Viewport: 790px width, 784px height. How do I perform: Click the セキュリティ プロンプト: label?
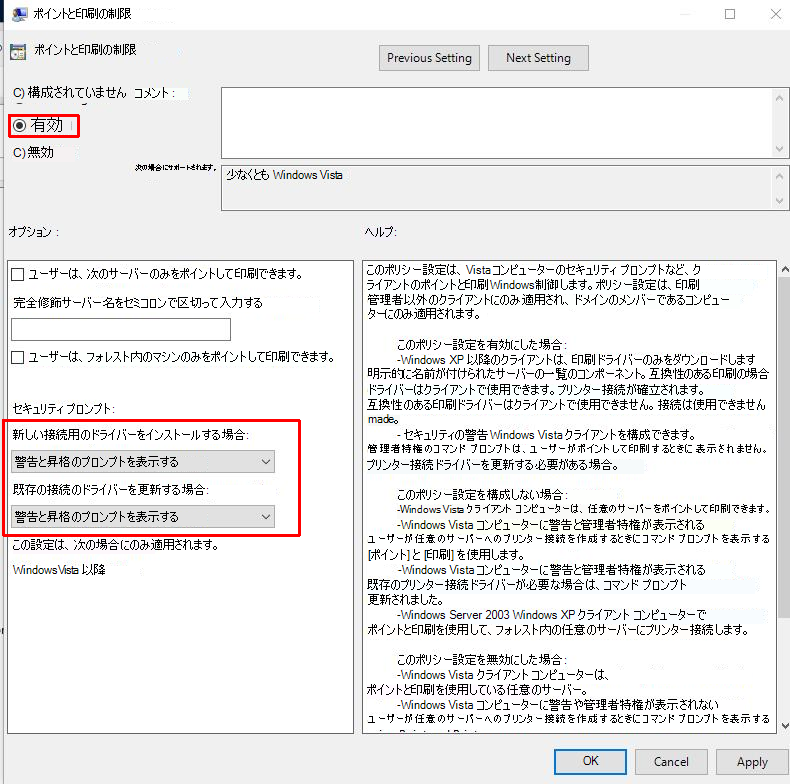pos(63,409)
